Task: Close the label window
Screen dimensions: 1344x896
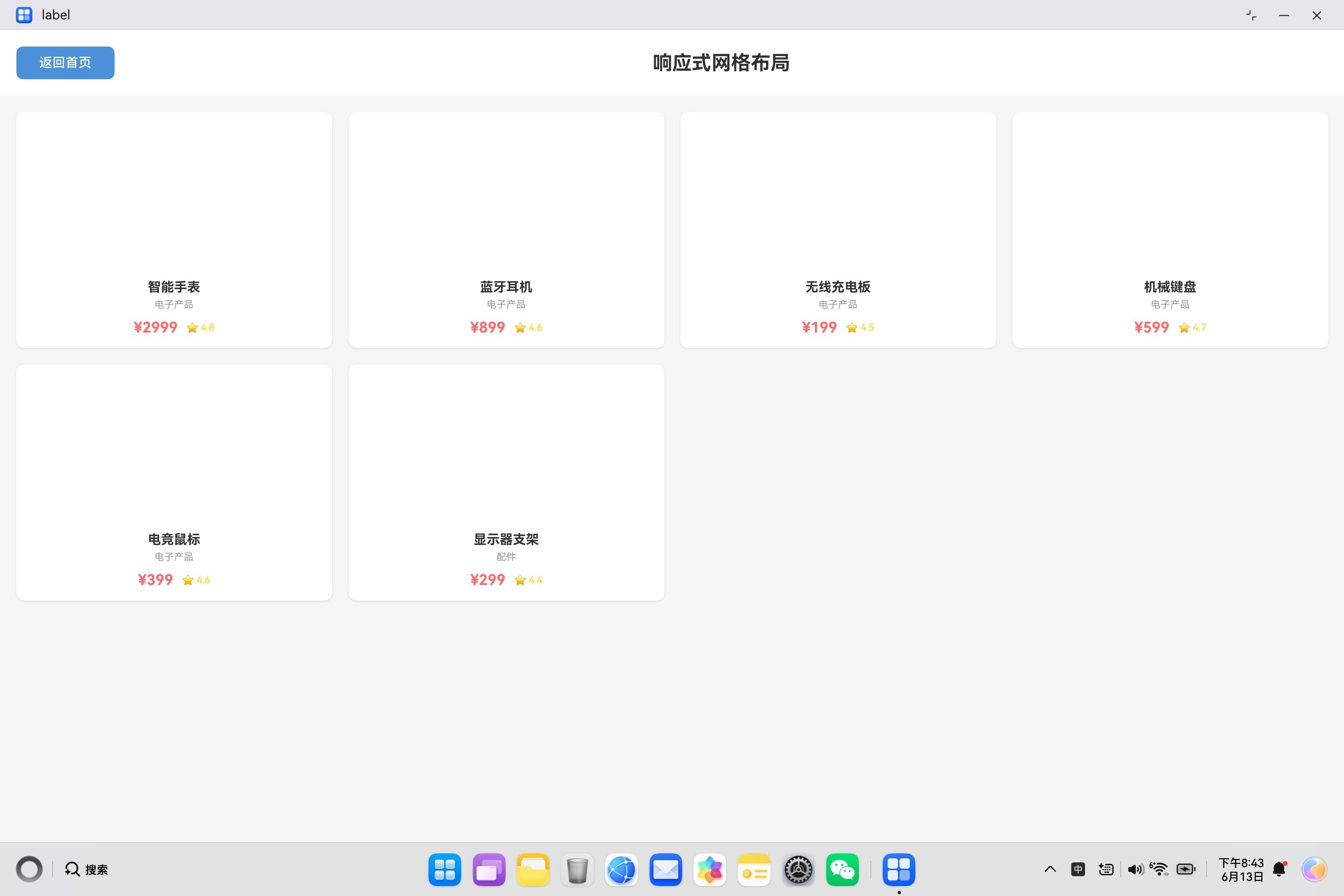Action: pos(1316,16)
